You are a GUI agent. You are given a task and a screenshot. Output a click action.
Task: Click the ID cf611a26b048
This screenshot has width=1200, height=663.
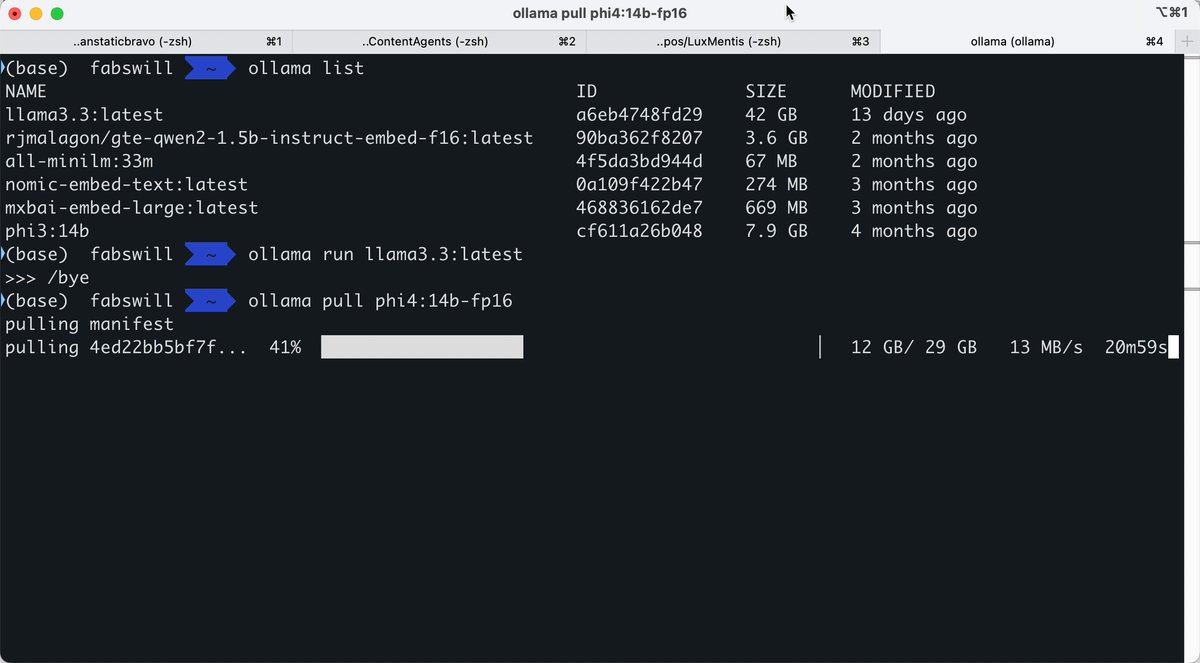point(640,231)
